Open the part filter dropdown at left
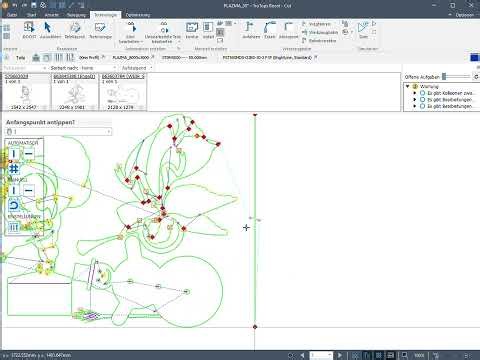This screenshot has height=360, width=480. pos(24,68)
